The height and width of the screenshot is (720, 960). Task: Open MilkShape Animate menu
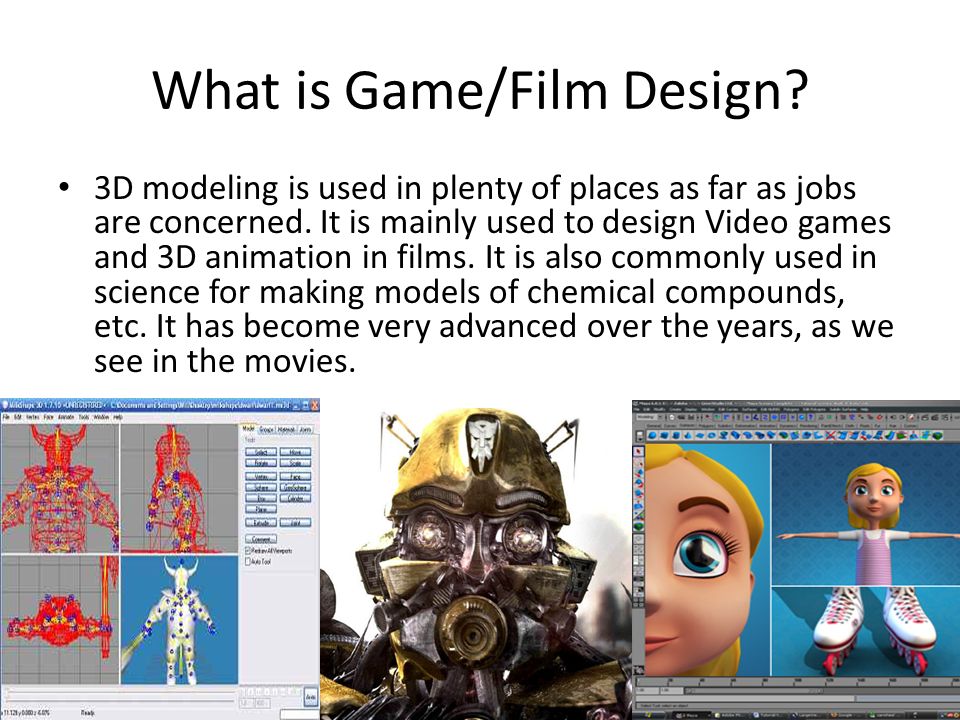66,417
